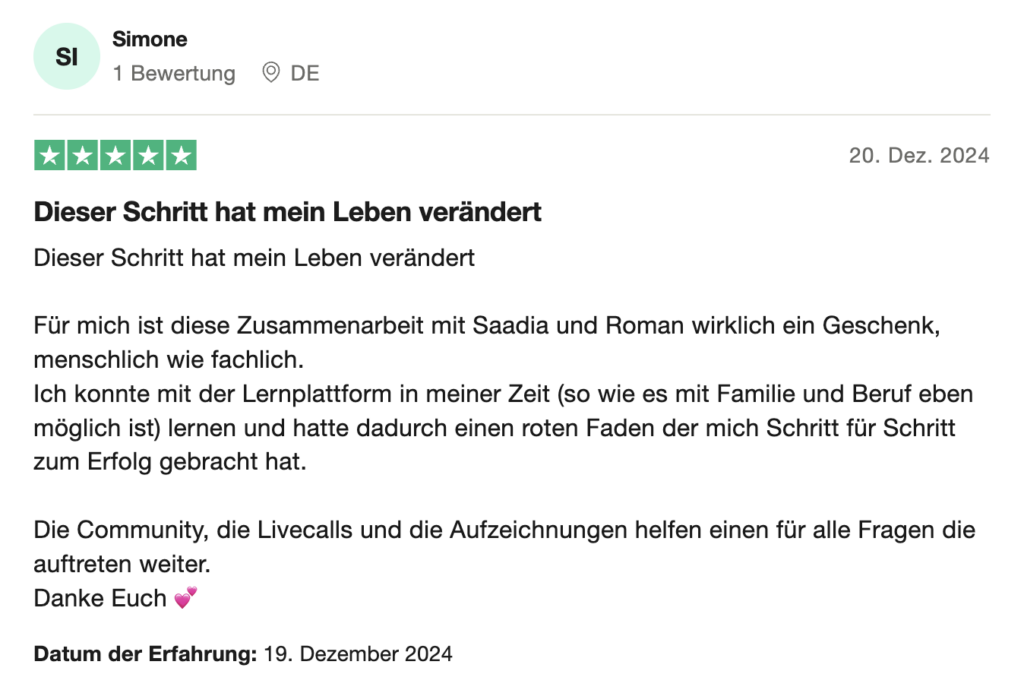The width and height of the screenshot is (1024, 690).
Task: Open the bold review title heading
Action: coord(288,212)
